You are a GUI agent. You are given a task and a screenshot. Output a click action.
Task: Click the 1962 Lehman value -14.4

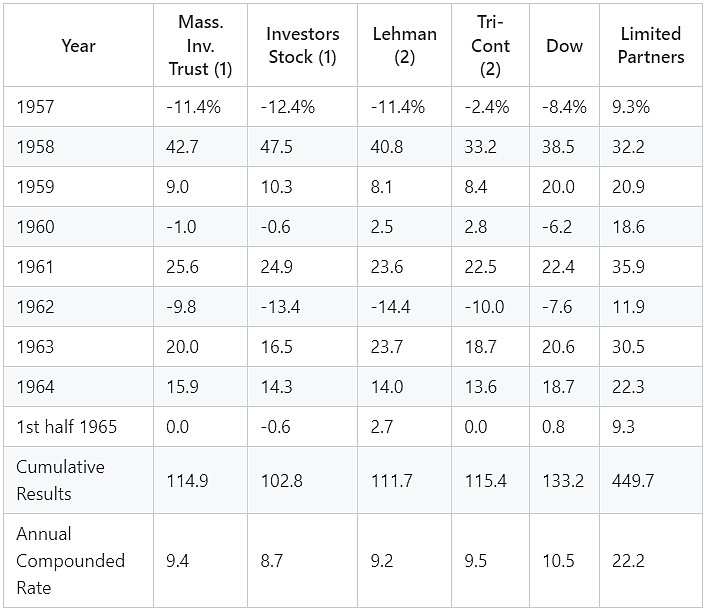point(391,307)
